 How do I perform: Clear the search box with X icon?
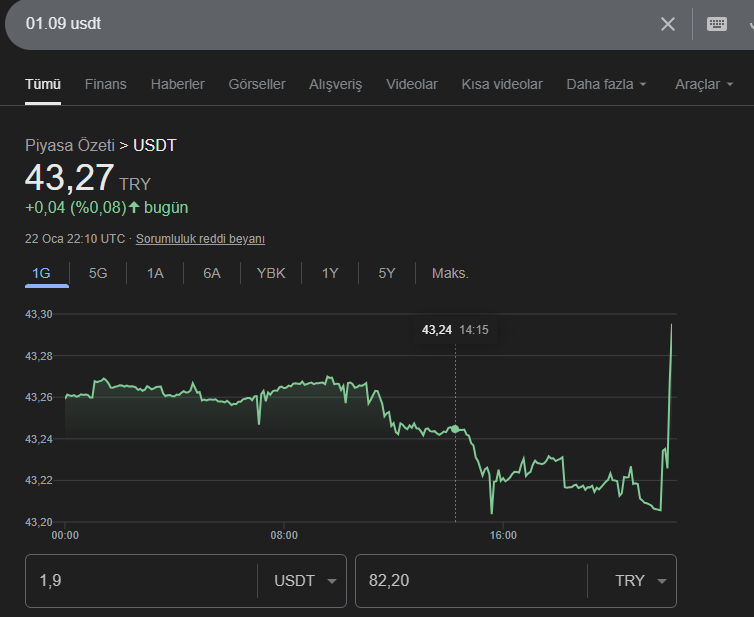point(667,24)
